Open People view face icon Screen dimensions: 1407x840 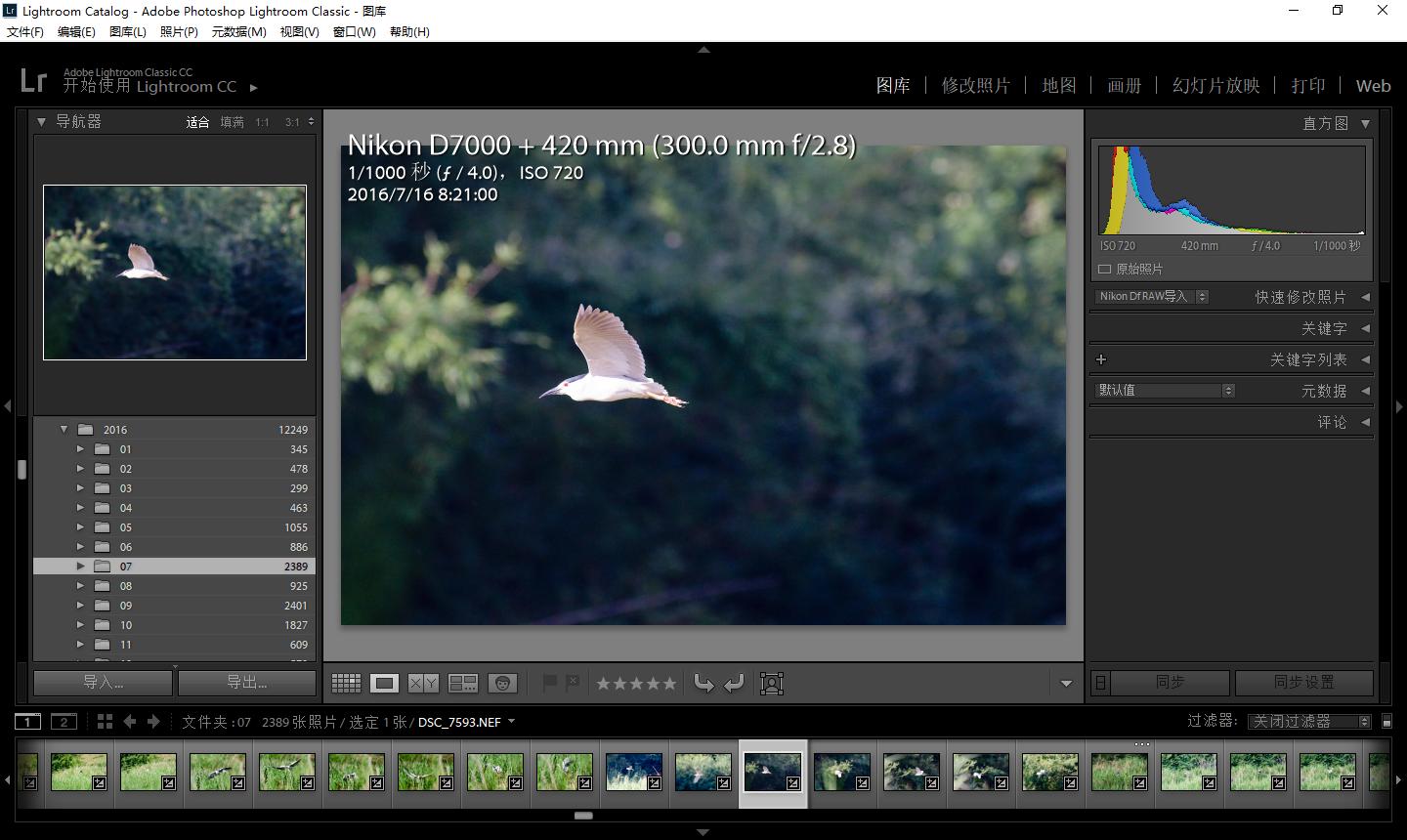point(502,684)
